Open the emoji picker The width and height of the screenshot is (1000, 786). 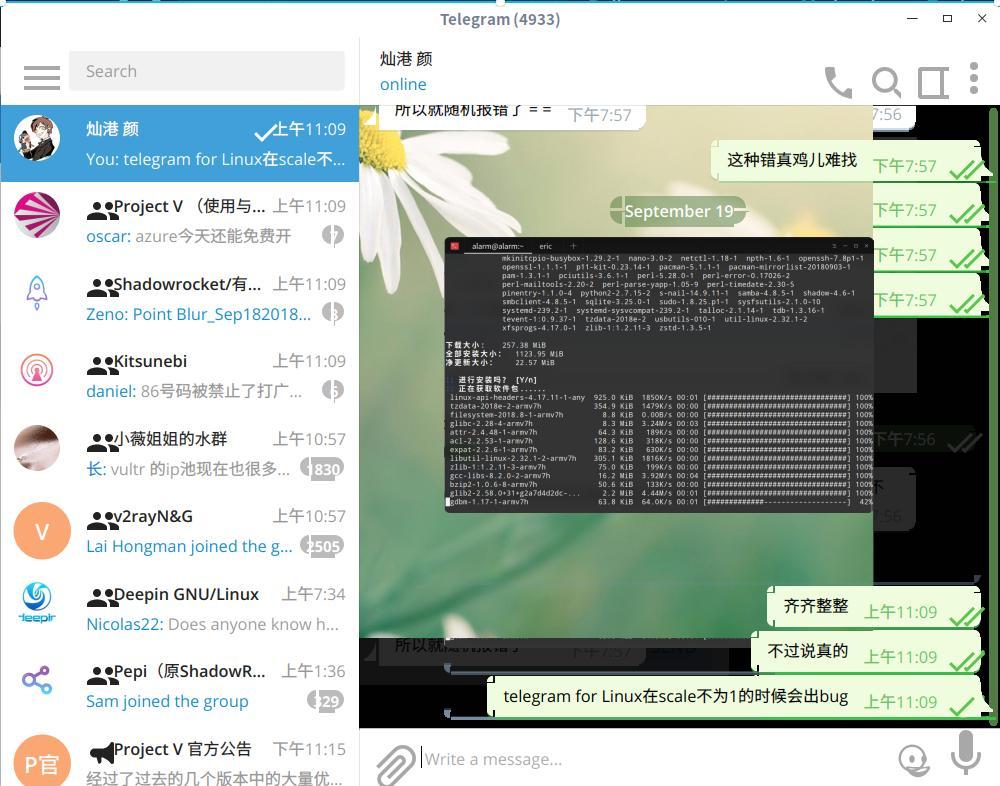[913, 759]
